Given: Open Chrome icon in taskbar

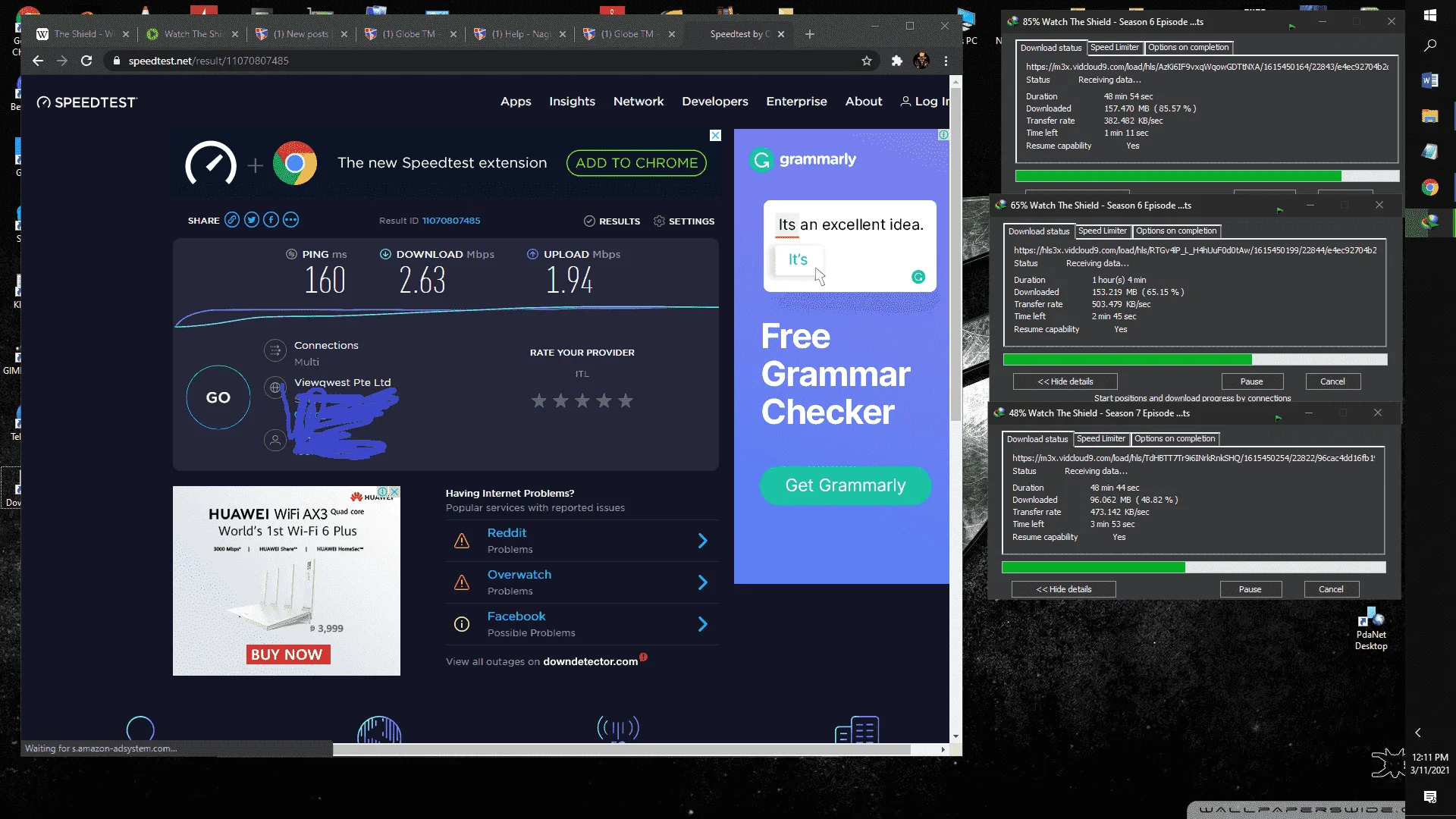Looking at the screenshot, I should [1430, 187].
